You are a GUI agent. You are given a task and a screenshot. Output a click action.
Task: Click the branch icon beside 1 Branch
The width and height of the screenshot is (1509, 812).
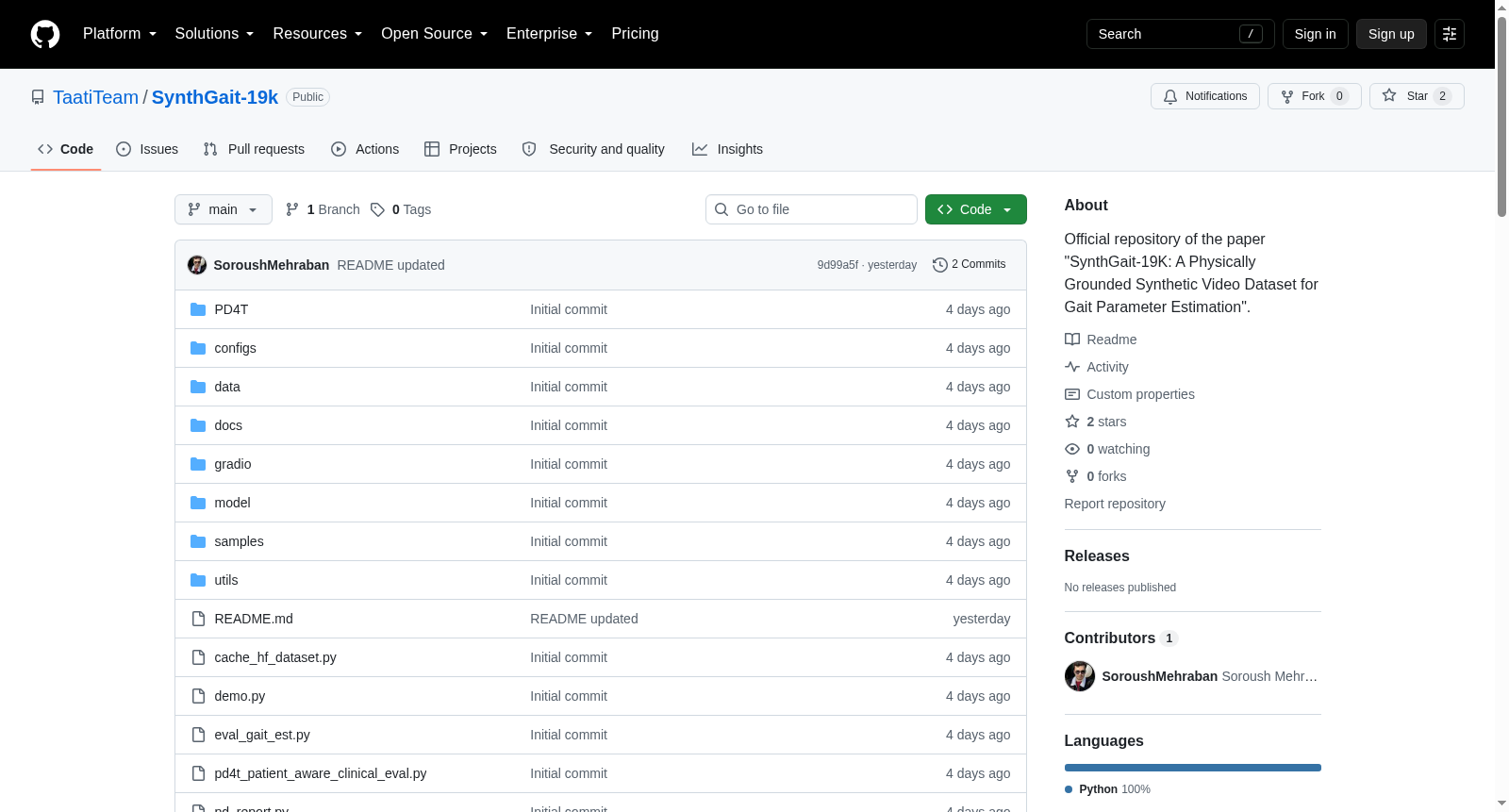click(x=292, y=209)
